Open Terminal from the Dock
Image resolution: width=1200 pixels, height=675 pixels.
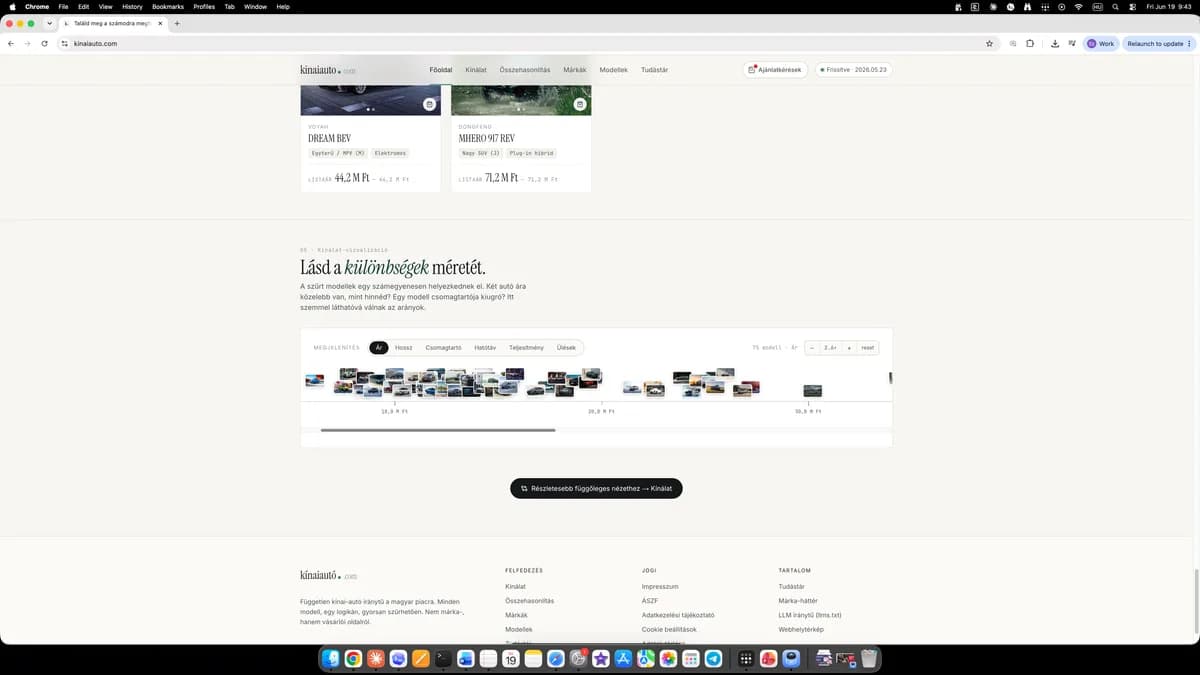tap(443, 659)
